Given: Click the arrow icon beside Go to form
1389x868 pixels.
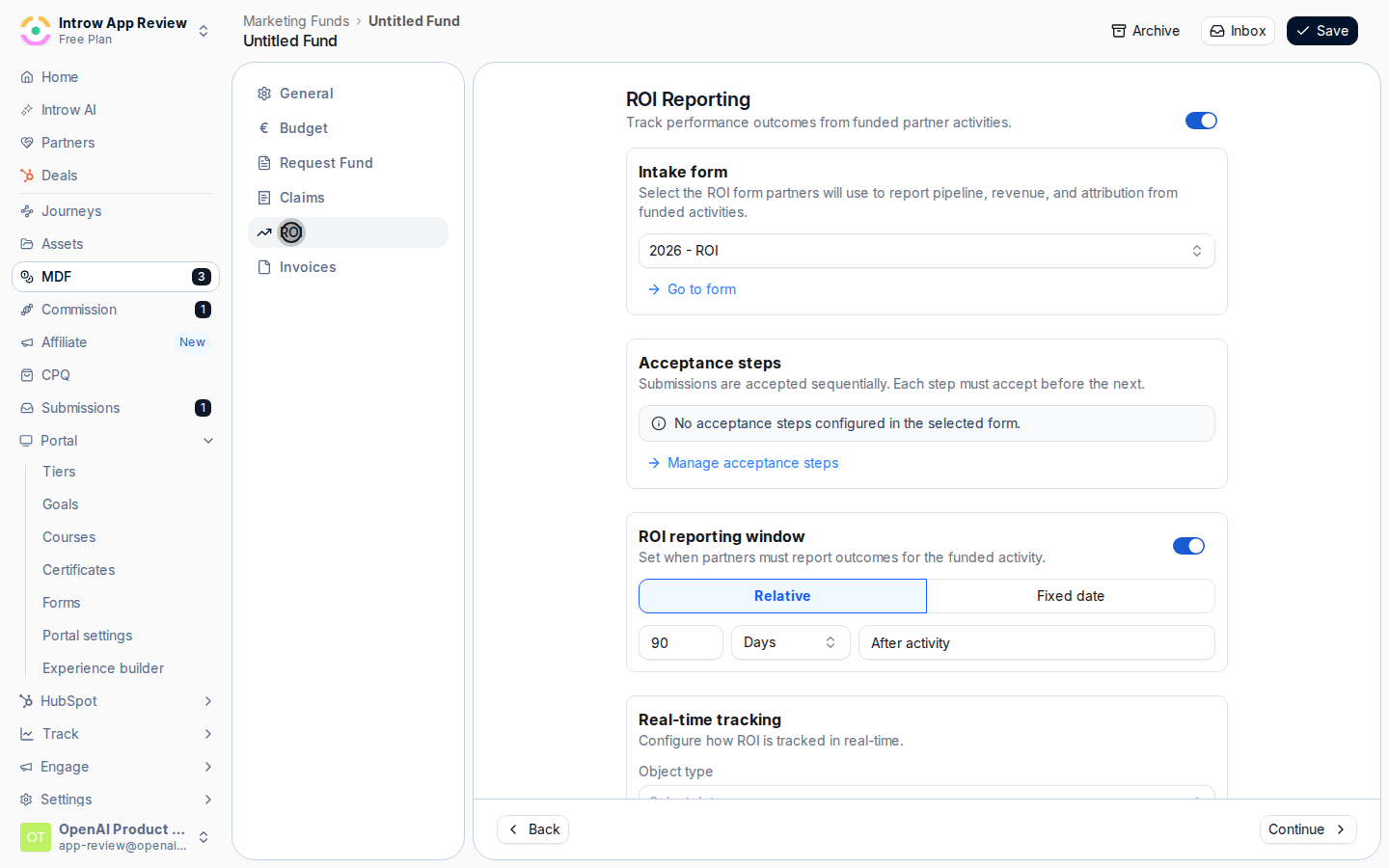Looking at the screenshot, I should click(654, 289).
